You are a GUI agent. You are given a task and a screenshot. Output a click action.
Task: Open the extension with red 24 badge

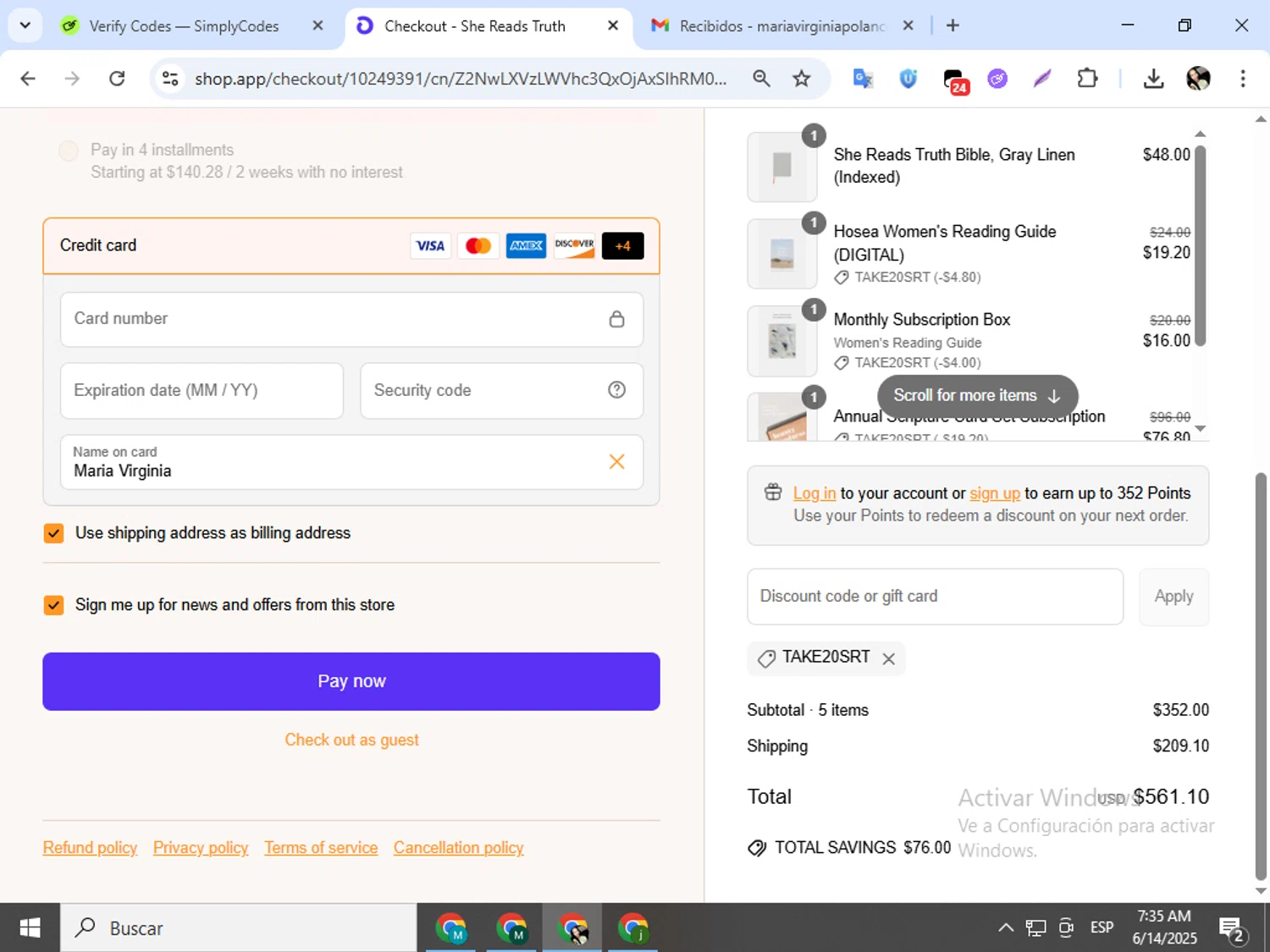pos(954,80)
